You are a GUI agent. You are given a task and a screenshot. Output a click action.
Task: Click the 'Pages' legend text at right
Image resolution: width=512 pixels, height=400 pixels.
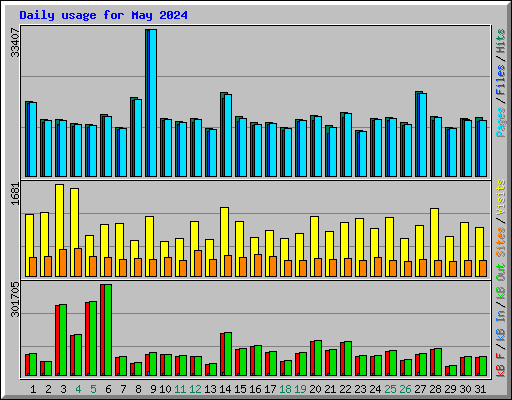(x=501, y=122)
